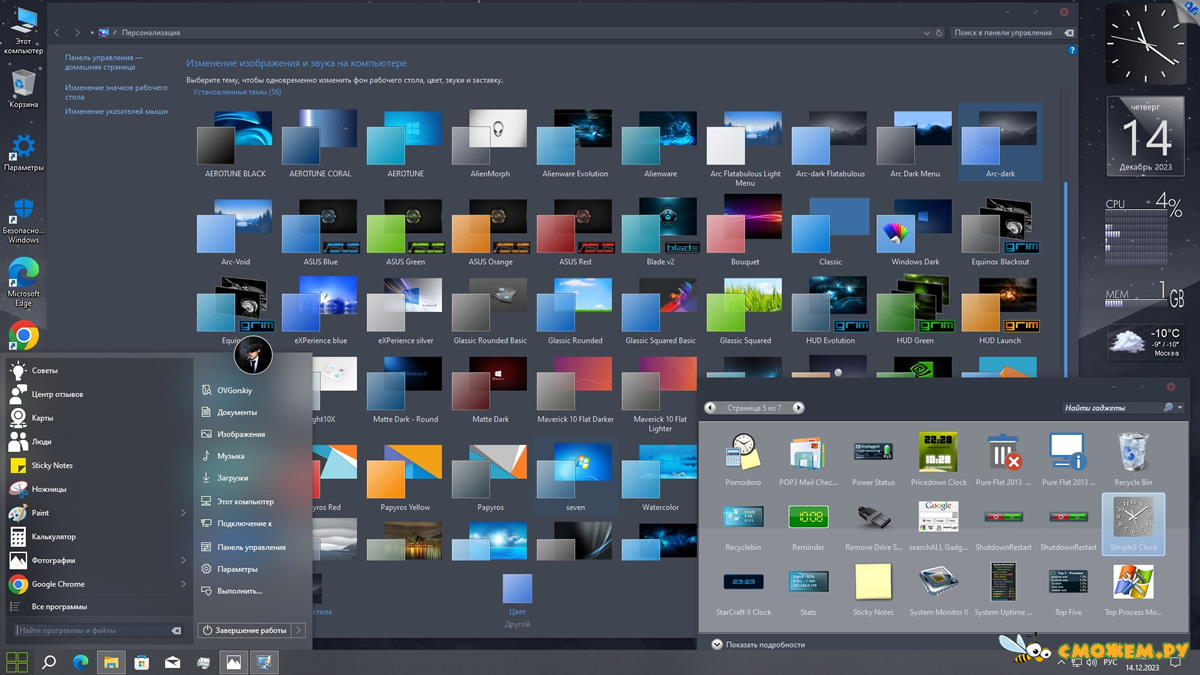Open Изменение указателей мыши link
1200x675 pixels.
(116, 112)
